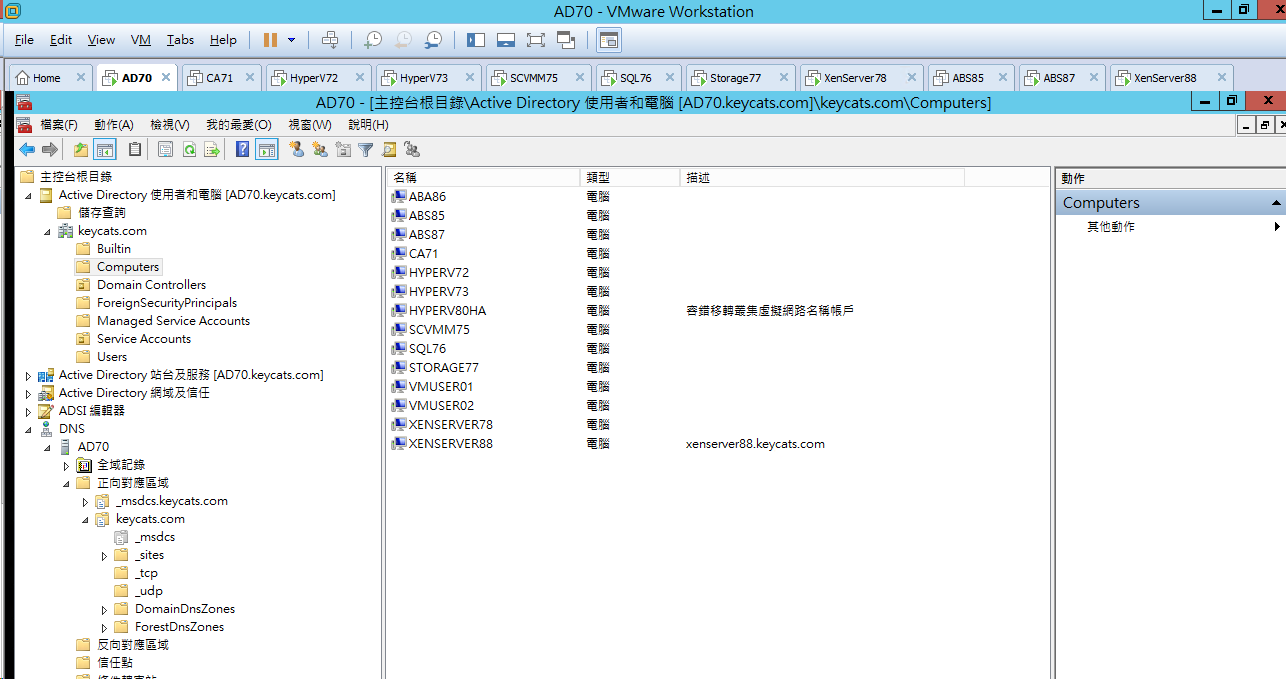This screenshot has width=1286, height=679.
Task: Toggle the VMware thumbnail bar
Action: pos(506,40)
